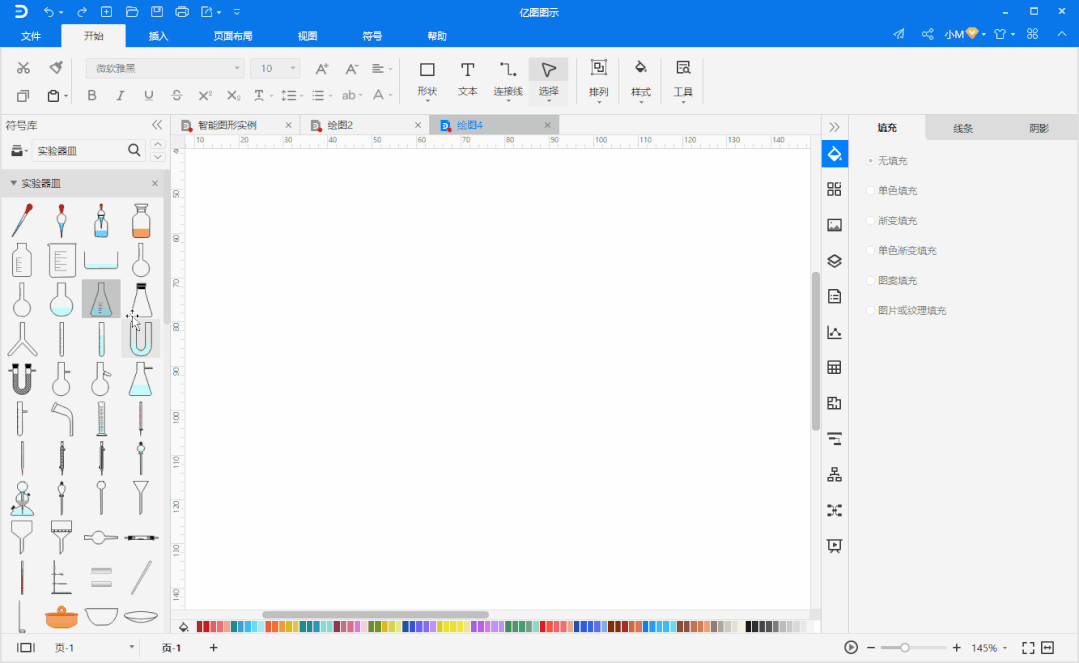Click the print icon in title bar
The width and height of the screenshot is (1079, 663).
tap(182, 12)
